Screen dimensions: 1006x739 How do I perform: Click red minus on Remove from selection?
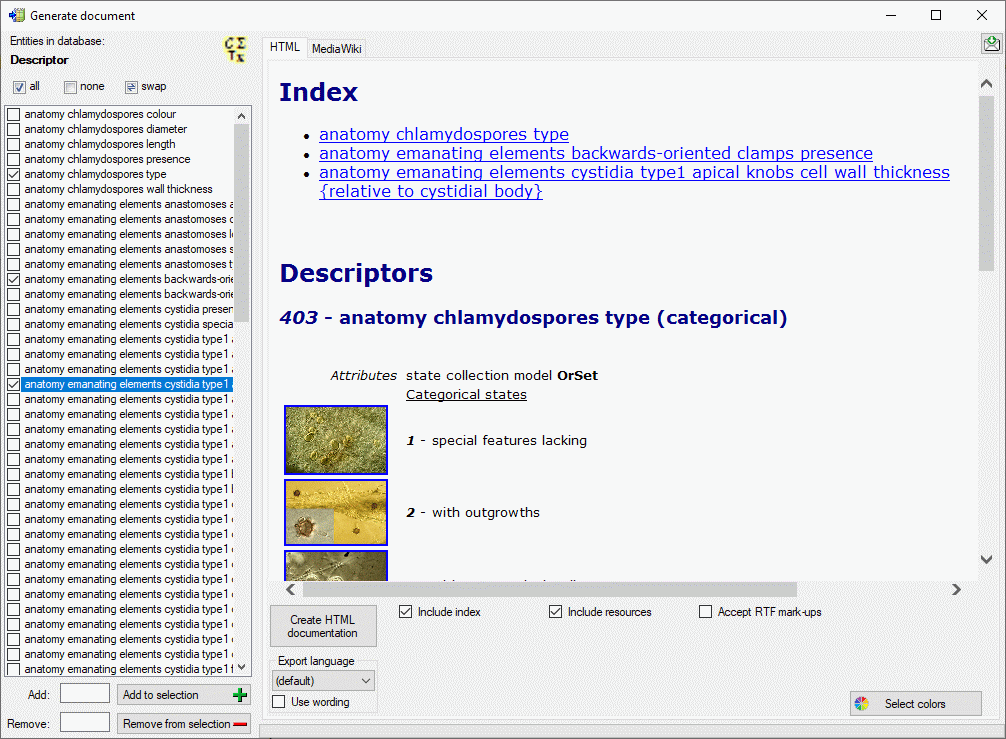click(241, 724)
